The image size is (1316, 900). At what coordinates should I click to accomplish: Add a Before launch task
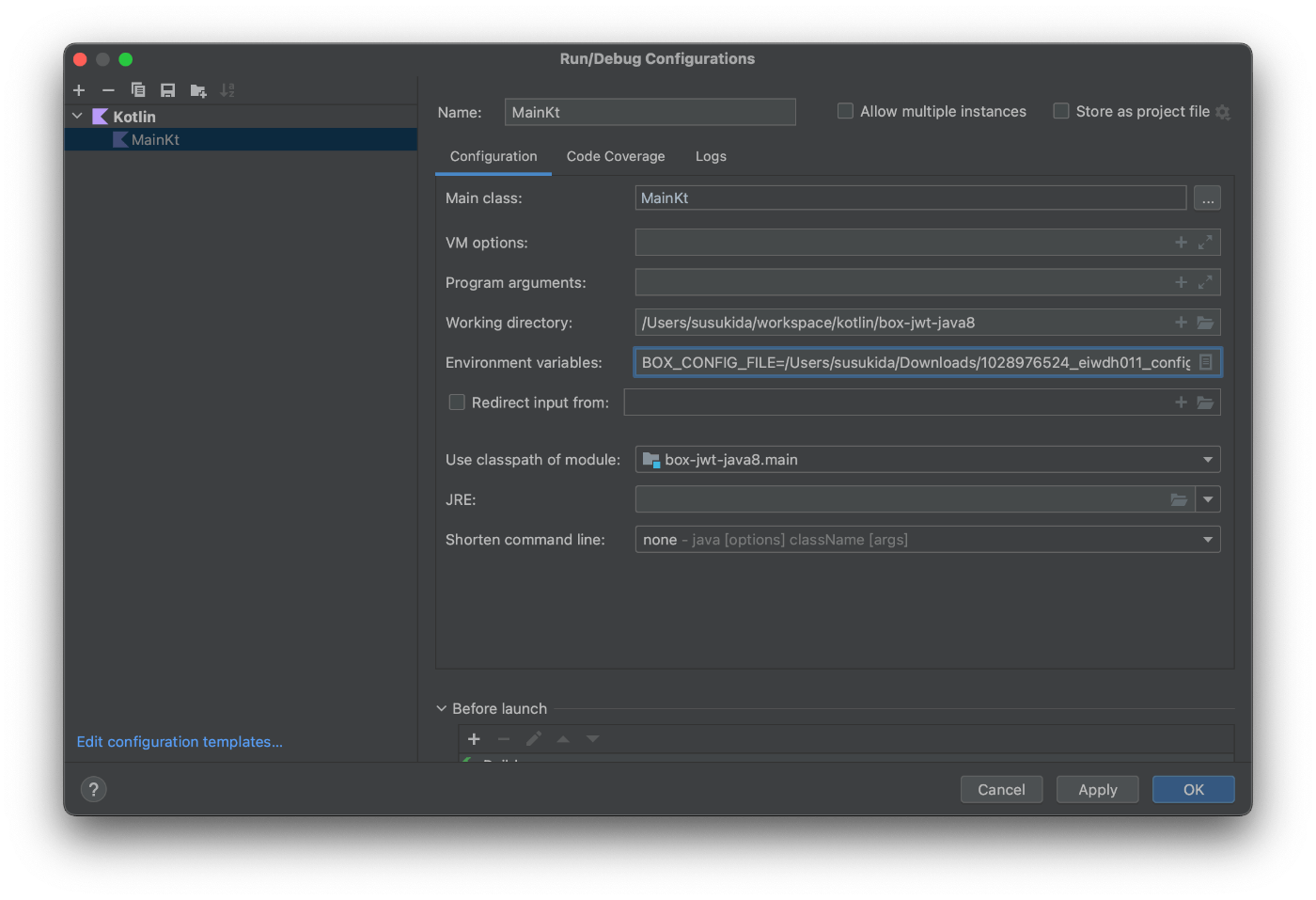(474, 739)
